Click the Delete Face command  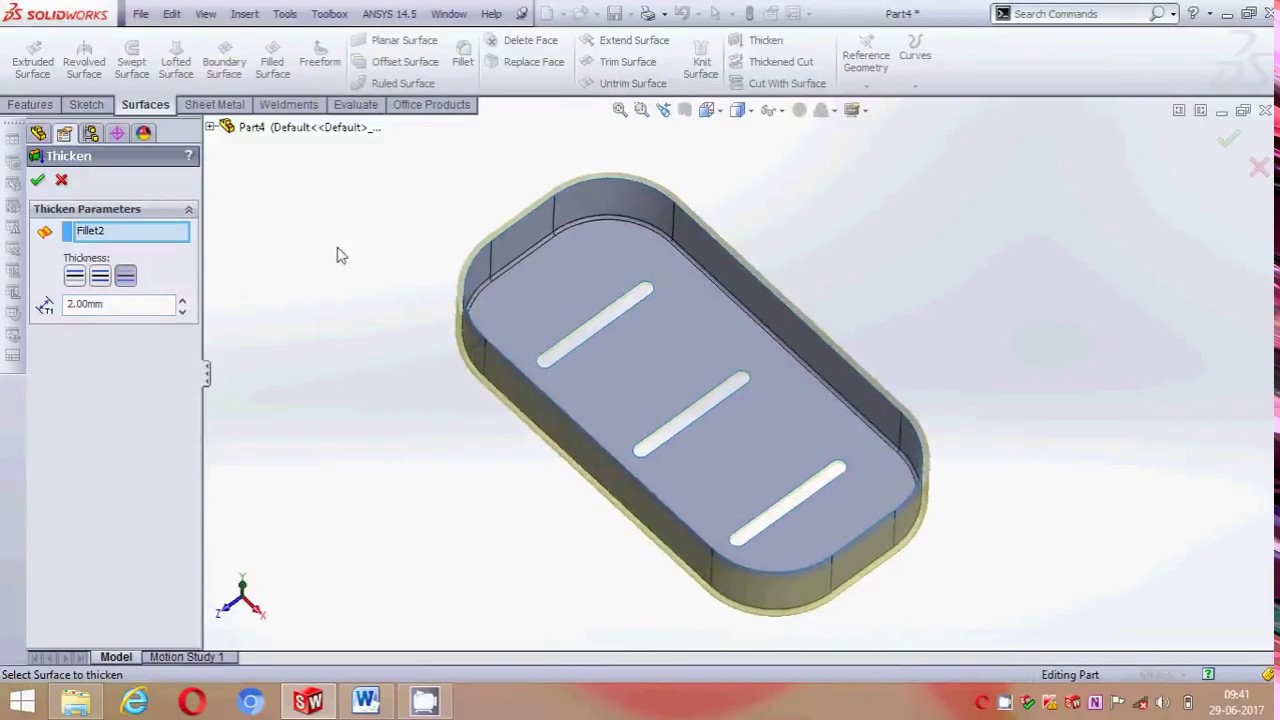(521, 40)
